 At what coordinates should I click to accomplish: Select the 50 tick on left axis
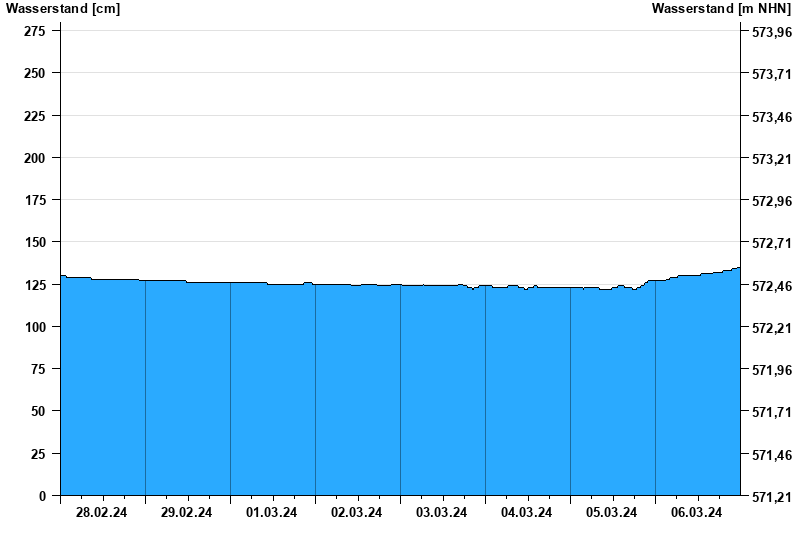click(38, 412)
